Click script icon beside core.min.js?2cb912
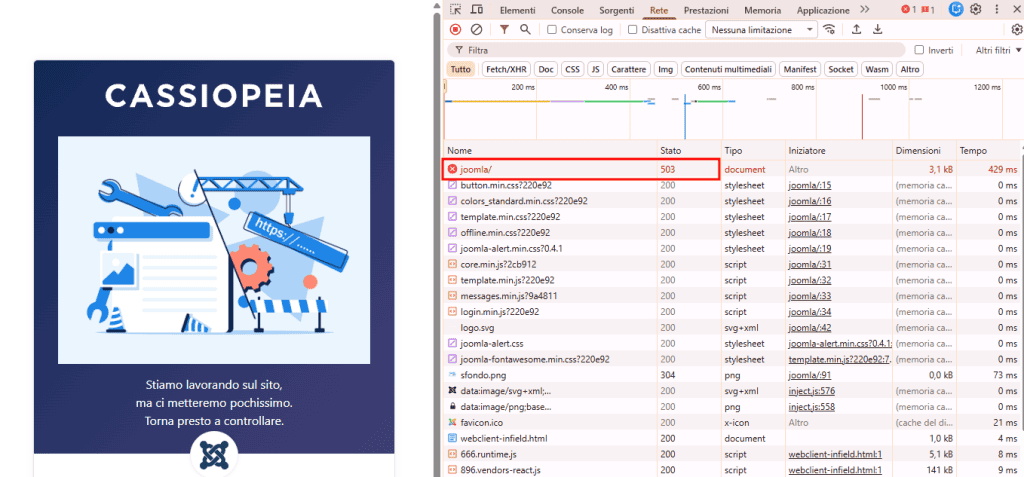 pyautogui.click(x=453, y=264)
